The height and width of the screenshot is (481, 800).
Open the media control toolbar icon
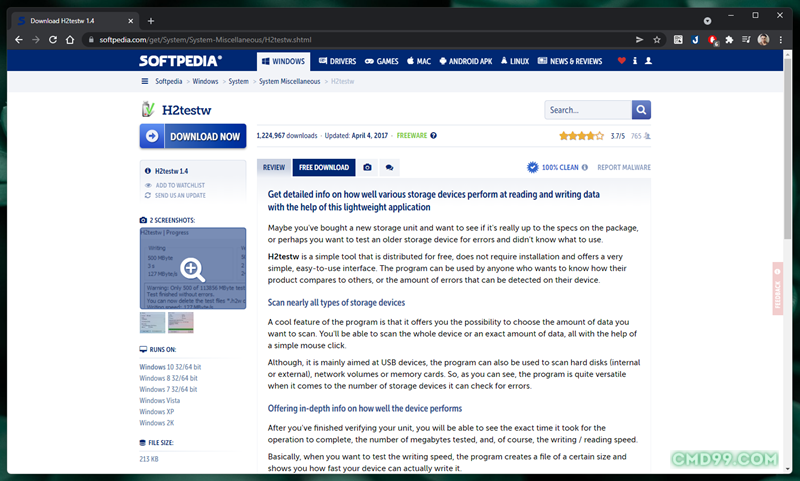746,40
